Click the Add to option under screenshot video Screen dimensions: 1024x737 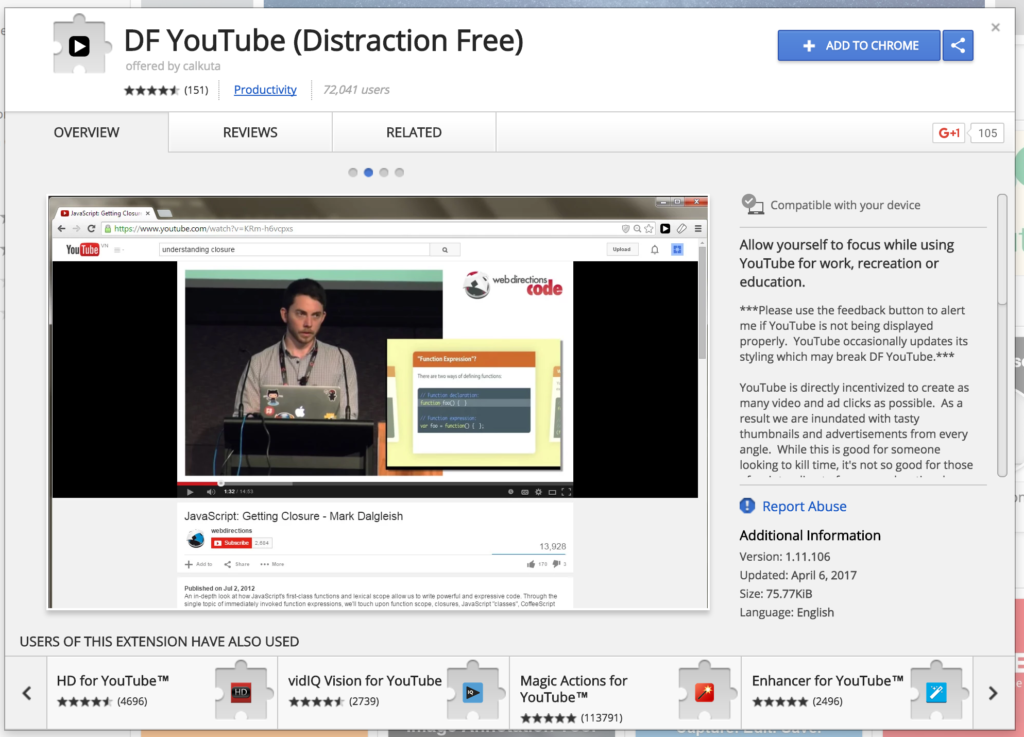(199, 564)
